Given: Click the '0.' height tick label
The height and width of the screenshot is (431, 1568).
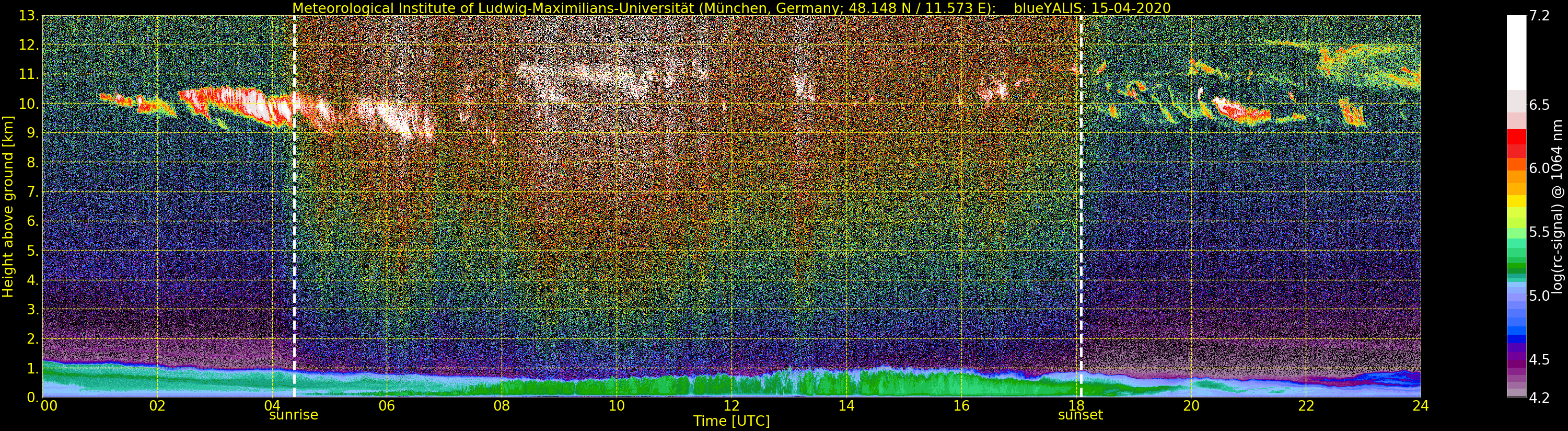Looking at the screenshot, I should 33,397.
